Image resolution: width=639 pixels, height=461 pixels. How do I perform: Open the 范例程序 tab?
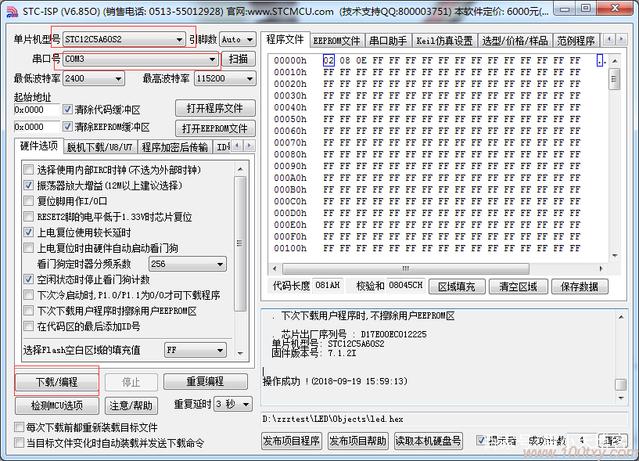[x=576, y=41]
